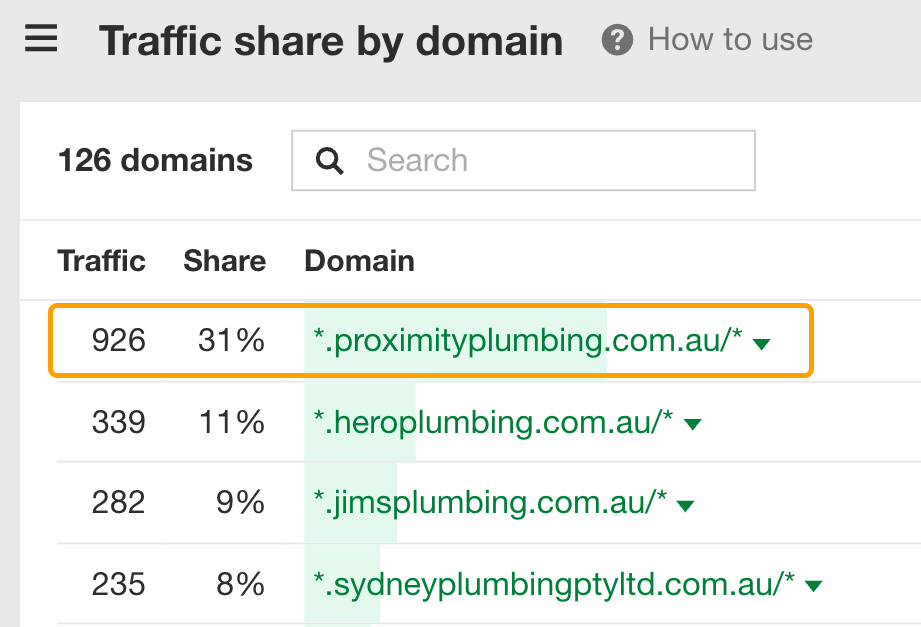The width and height of the screenshot is (921, 627).
Task: Sort by the Traffic column header
Action: tap(101, 261)
